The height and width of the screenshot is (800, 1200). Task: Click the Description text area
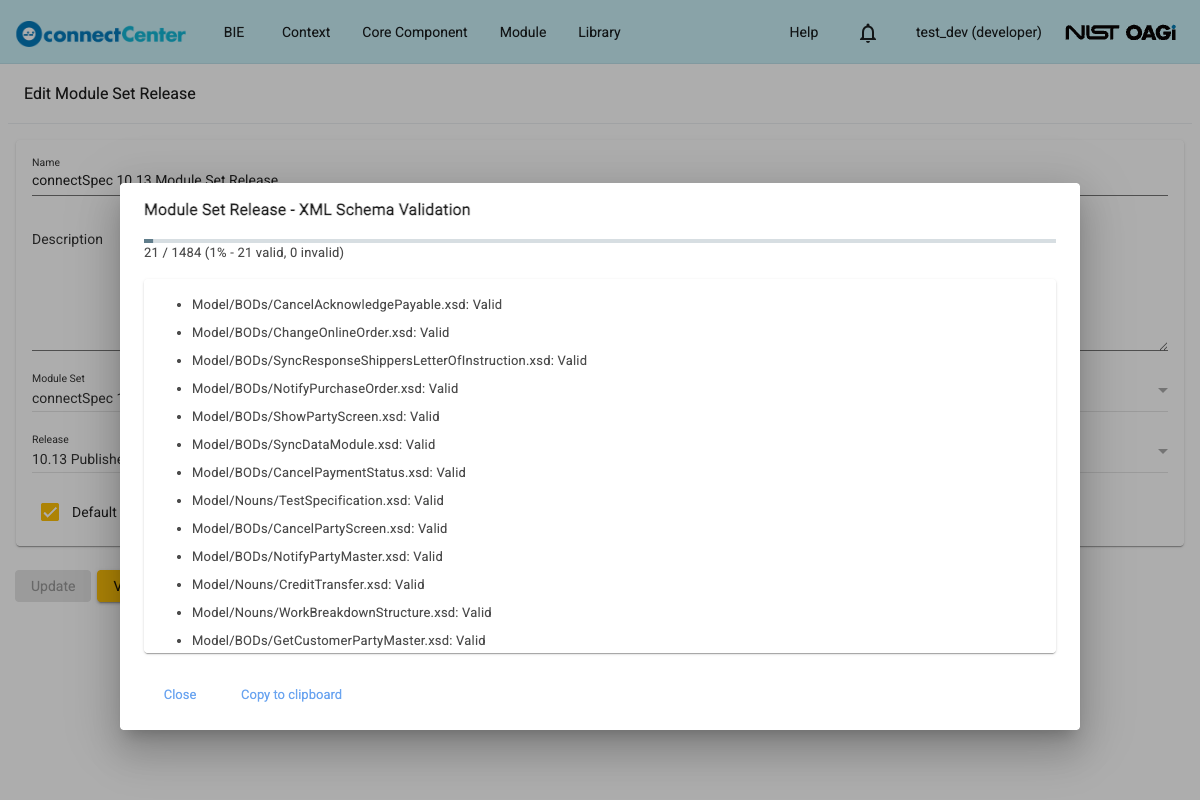(600, 290)
